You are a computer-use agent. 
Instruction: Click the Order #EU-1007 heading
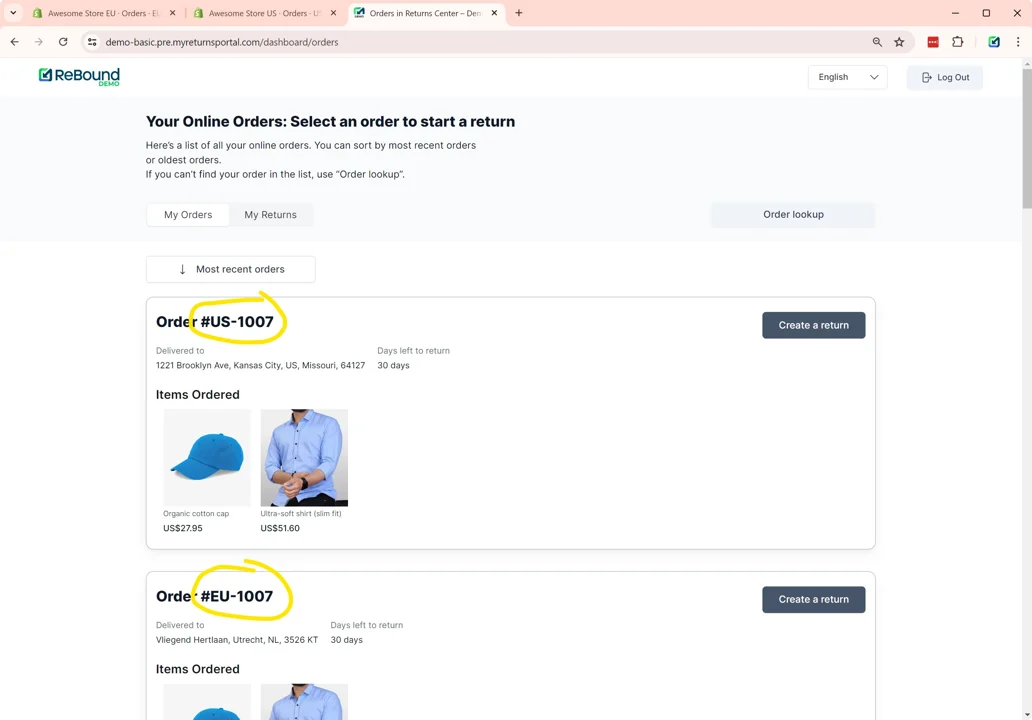coord(215,596)
